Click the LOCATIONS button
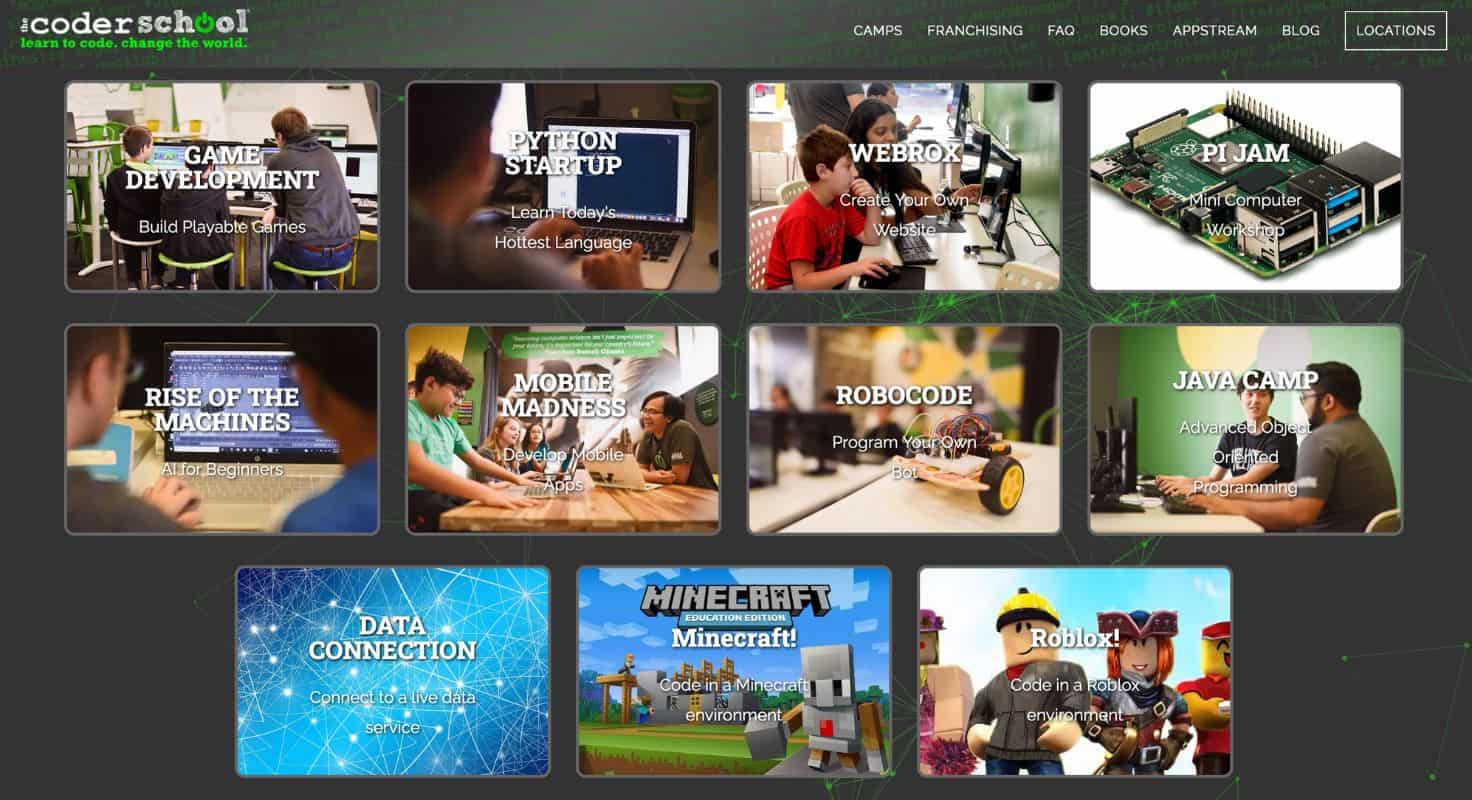The width and height of the screenshot is (1472, 800). [x=1395, y=30]
